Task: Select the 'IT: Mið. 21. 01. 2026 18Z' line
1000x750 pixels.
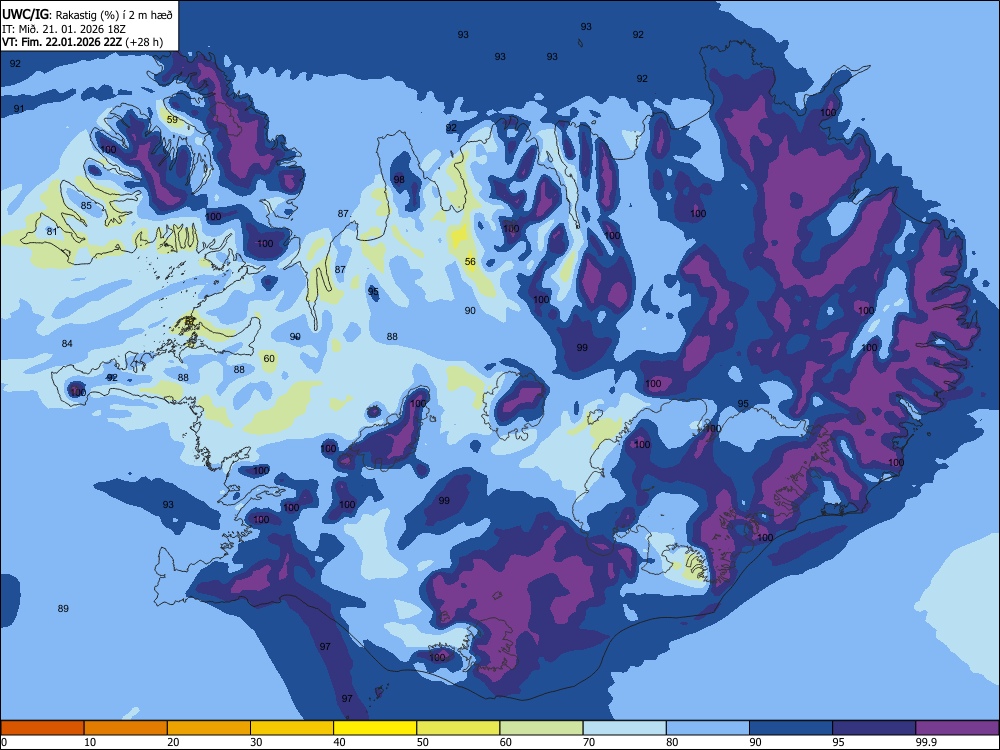Action: 64,29
